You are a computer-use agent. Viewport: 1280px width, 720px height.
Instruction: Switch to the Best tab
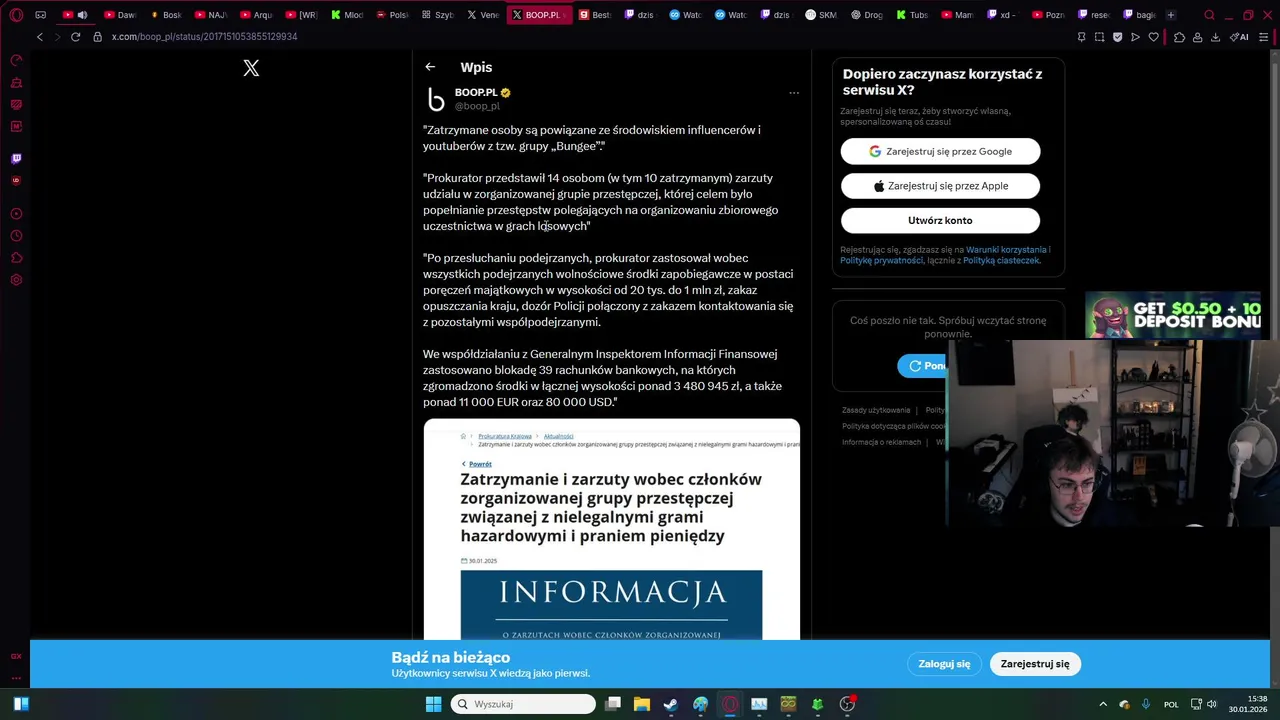pos(595,15)
